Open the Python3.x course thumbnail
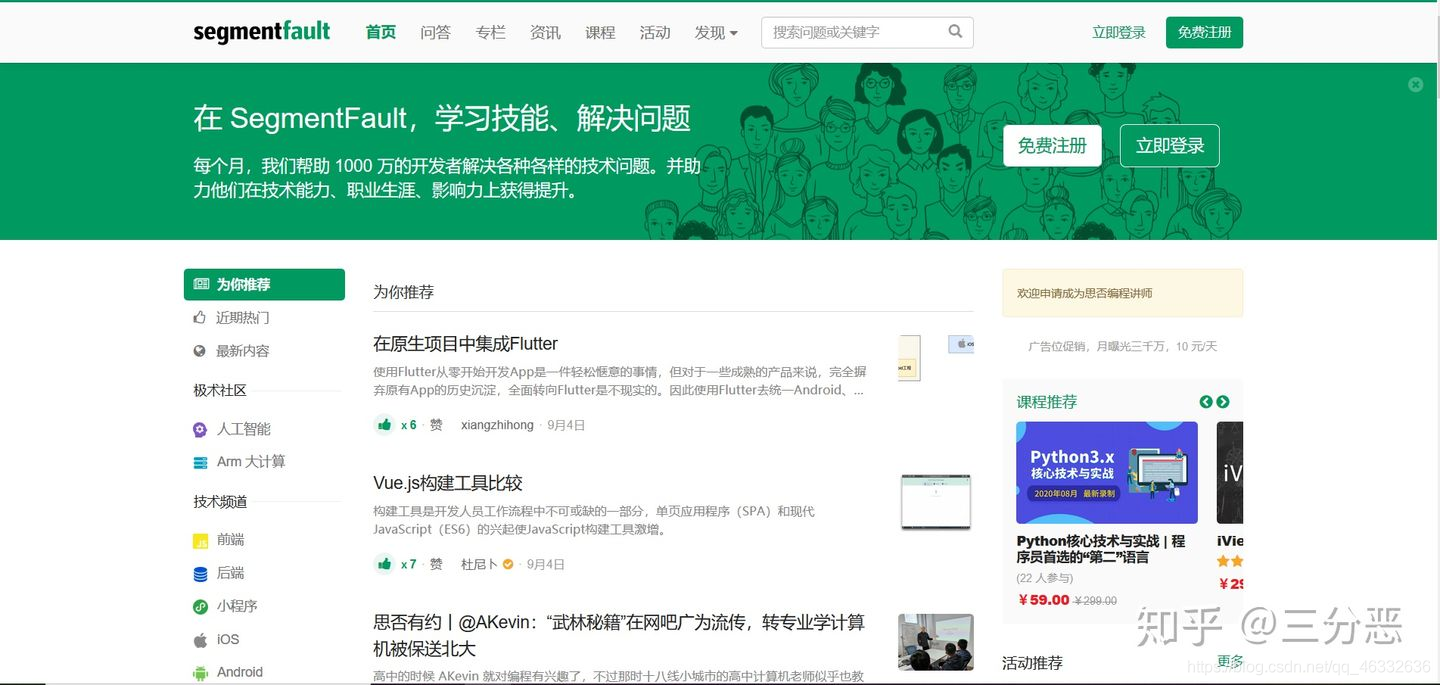This screenshot has width=1440, height=685. 1107,473
